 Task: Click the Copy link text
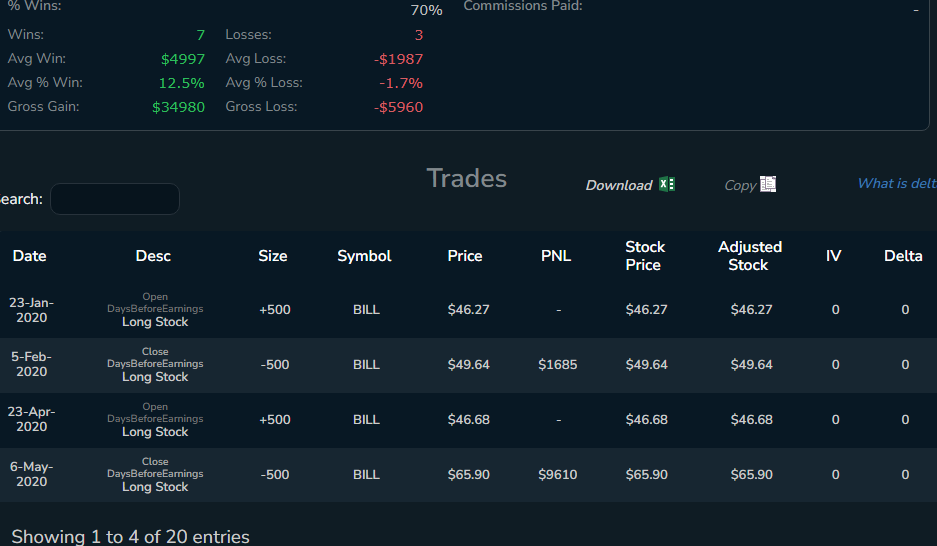click(740, 185)
